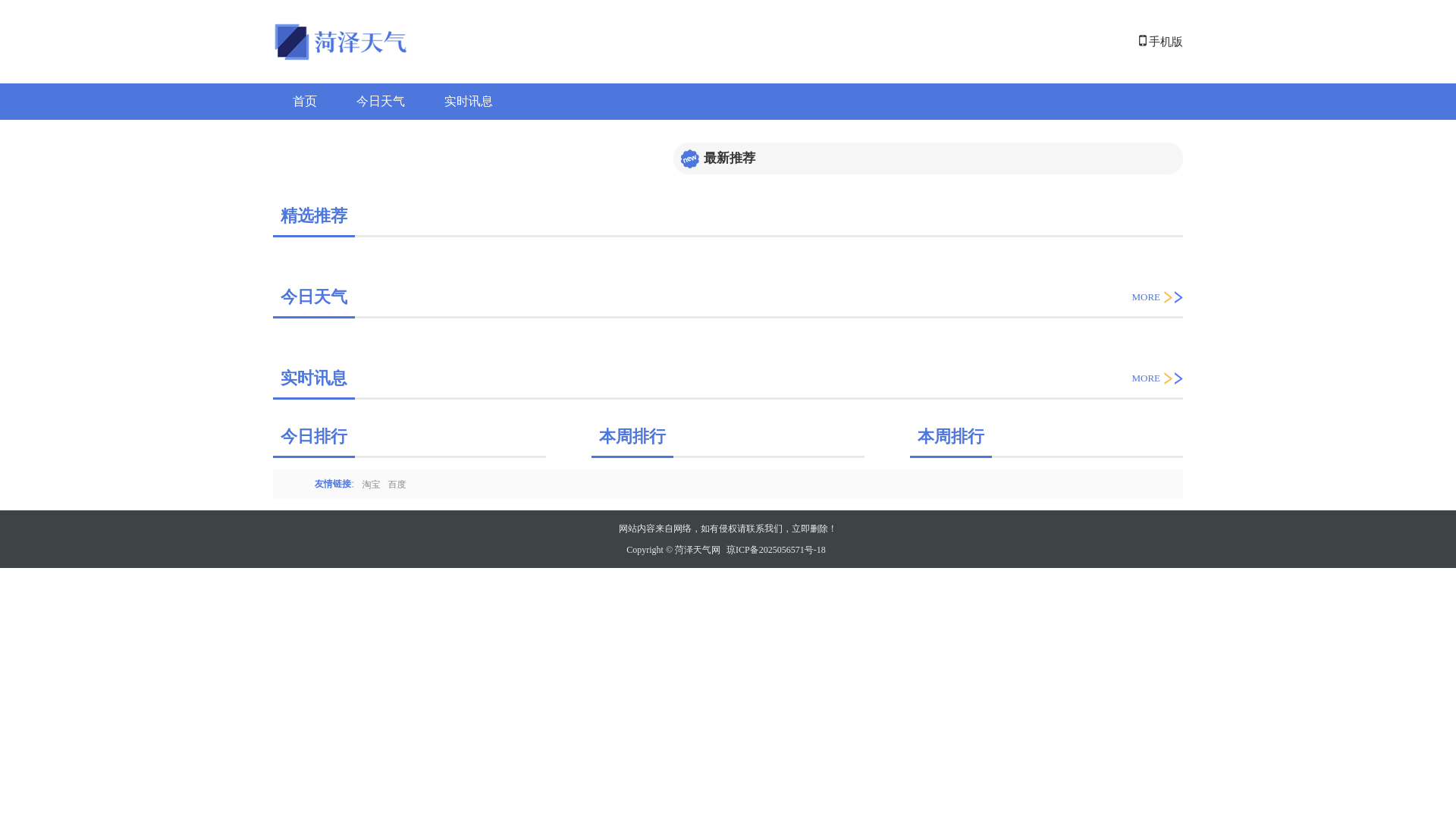The width and height of the screenshot is (1456, 819).
Task: Click the 今日排行 heading
Action: [314, 437]
